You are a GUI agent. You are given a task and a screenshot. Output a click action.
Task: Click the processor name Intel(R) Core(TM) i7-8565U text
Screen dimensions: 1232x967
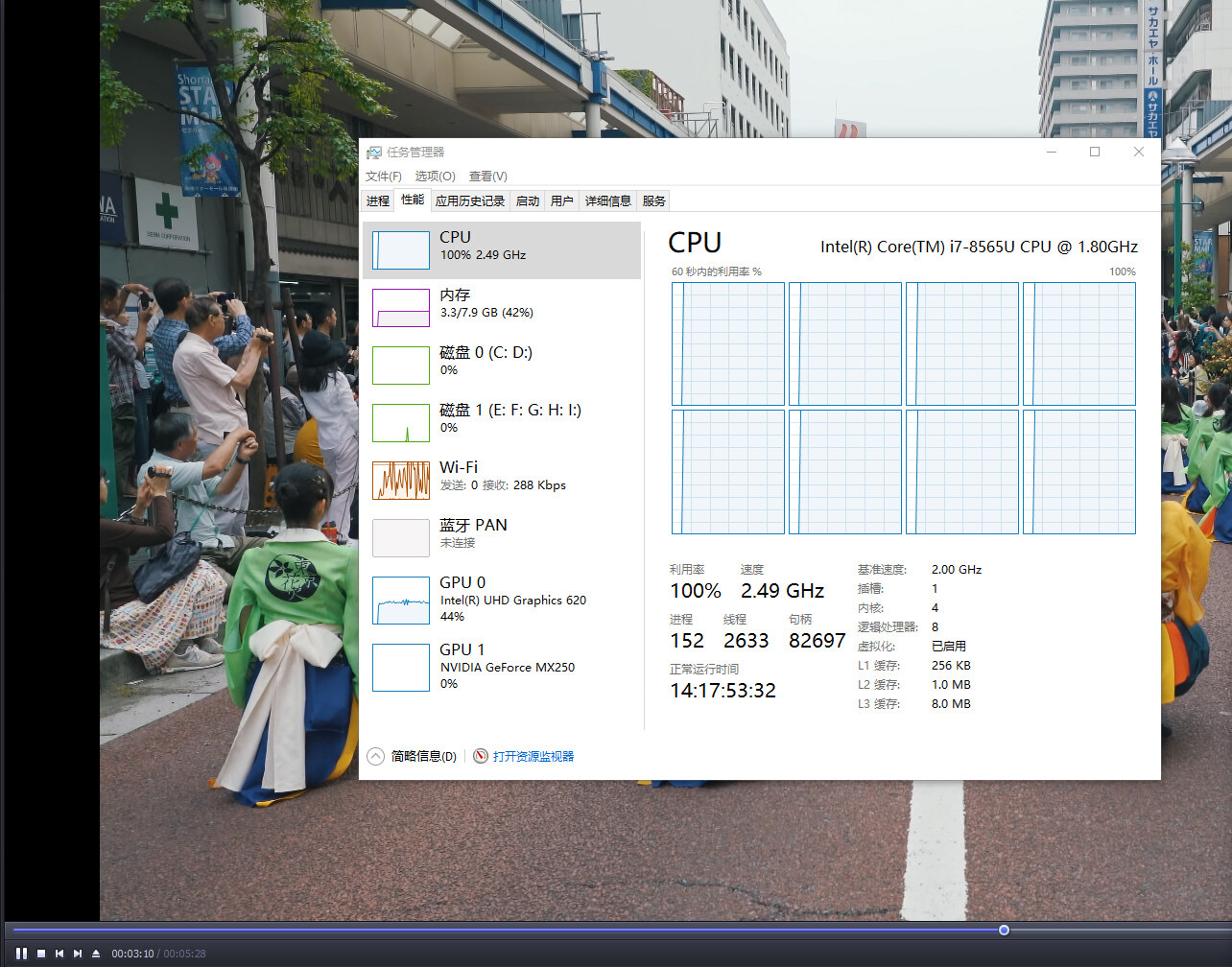(x=979, y=247)
